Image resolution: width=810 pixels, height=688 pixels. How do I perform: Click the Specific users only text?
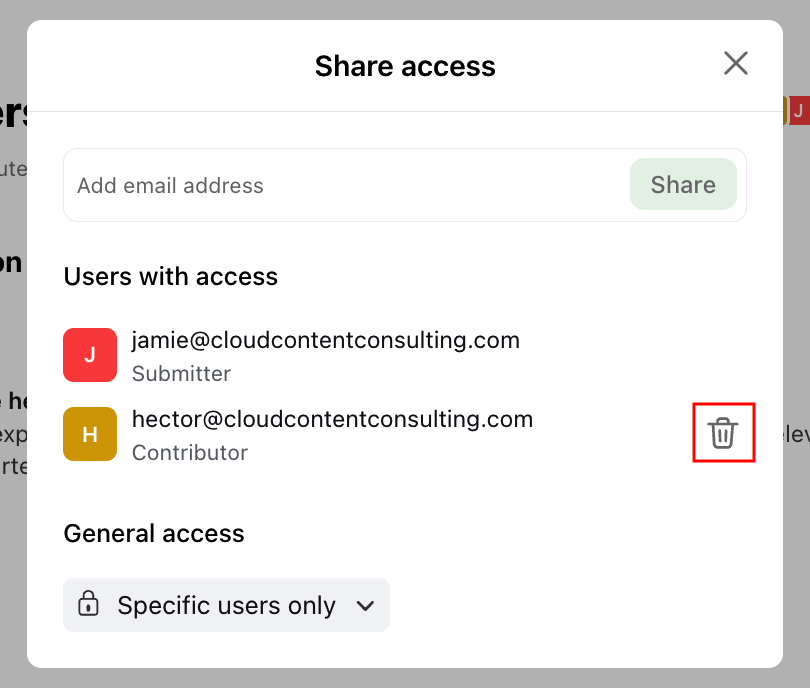(226, 605)
